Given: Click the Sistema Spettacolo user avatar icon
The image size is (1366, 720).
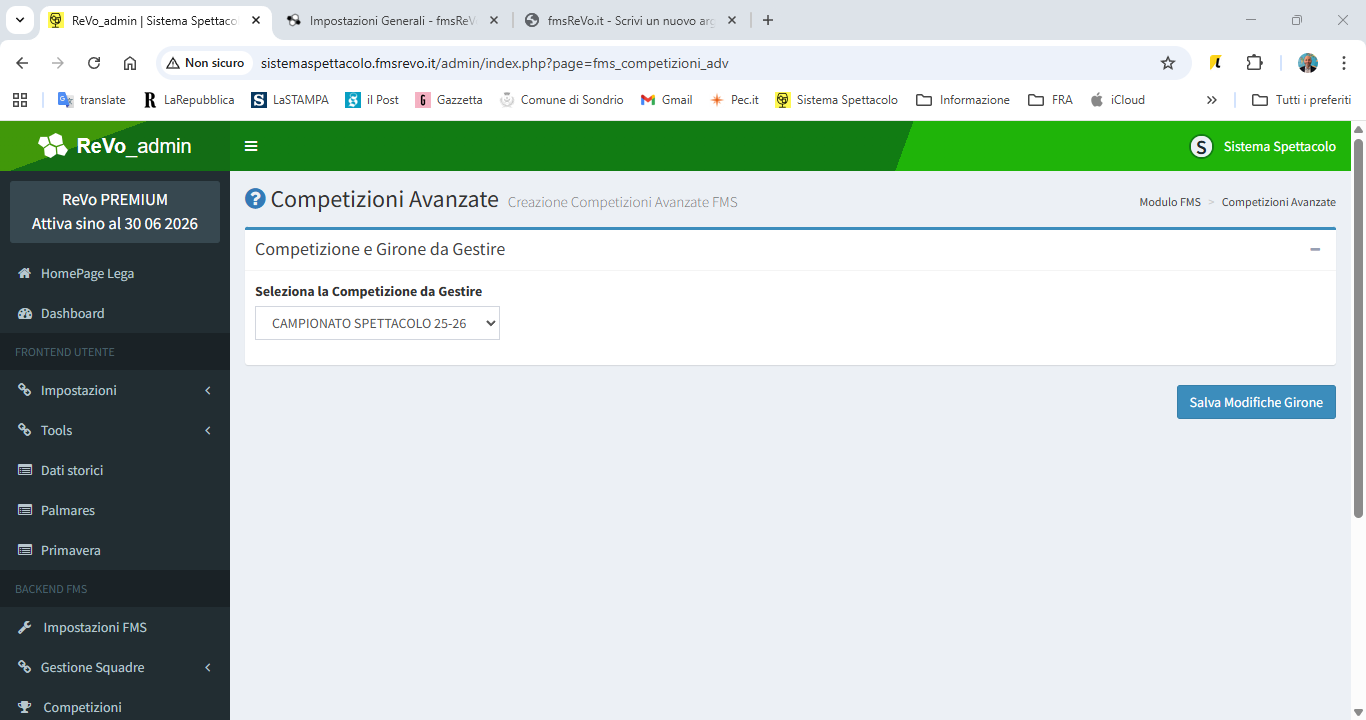Looking at the screenshot, I should (x=1201, y=146).
